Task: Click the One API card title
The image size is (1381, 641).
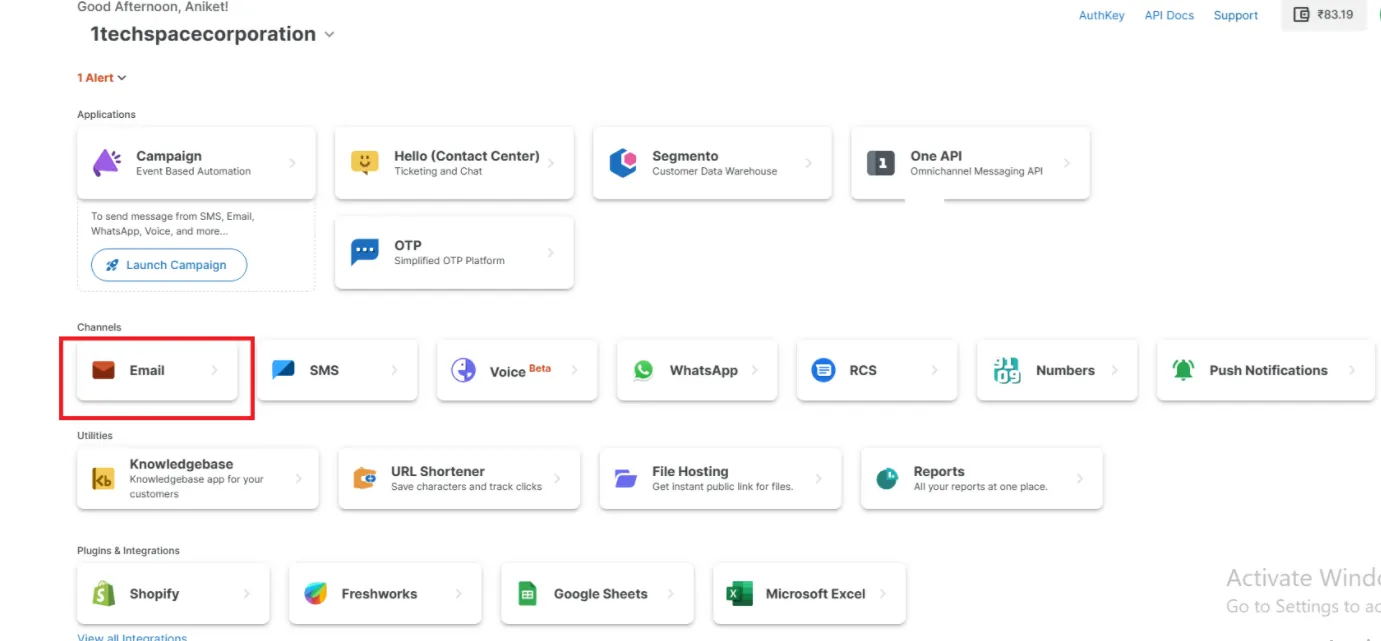Action: 936,156
